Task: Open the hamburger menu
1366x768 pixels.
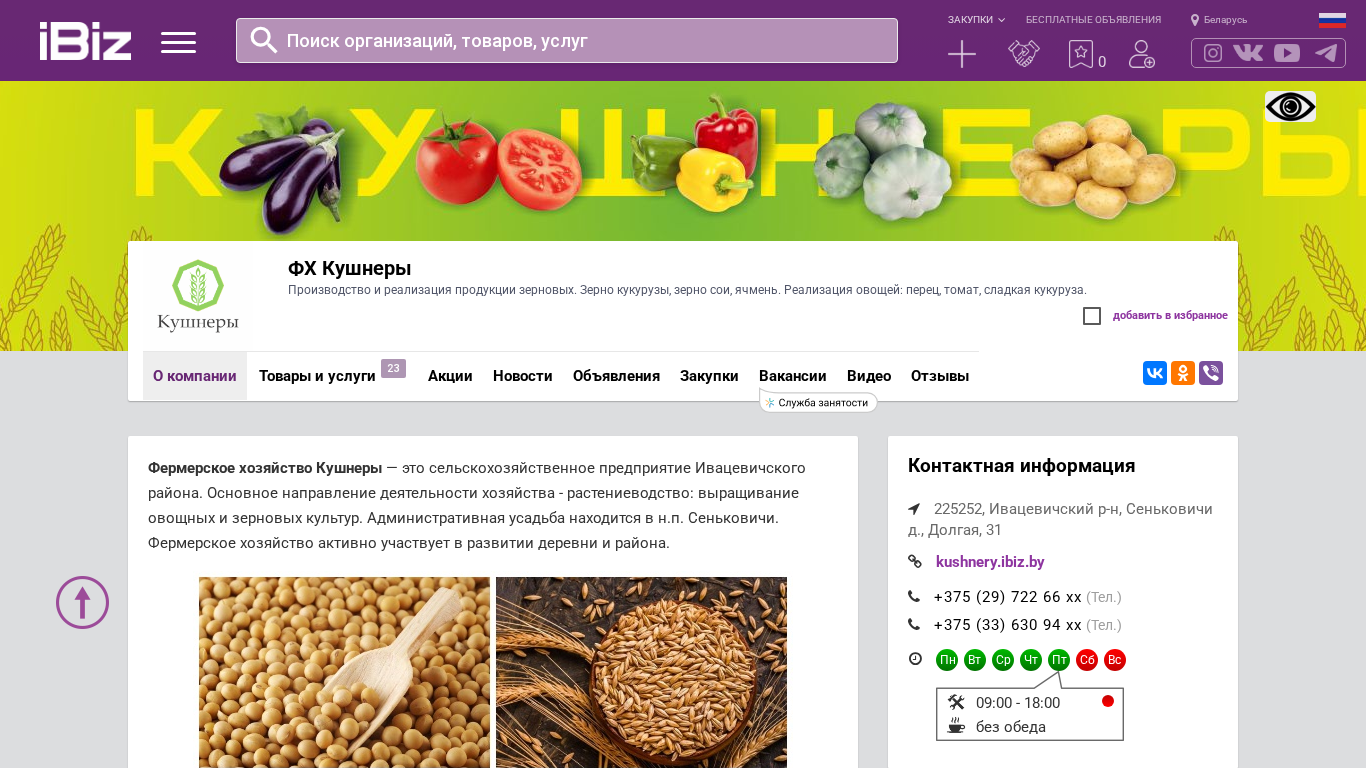Action: point(178,42)
